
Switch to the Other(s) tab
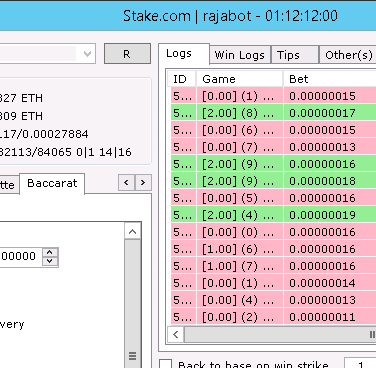click(x=348, y=55)
